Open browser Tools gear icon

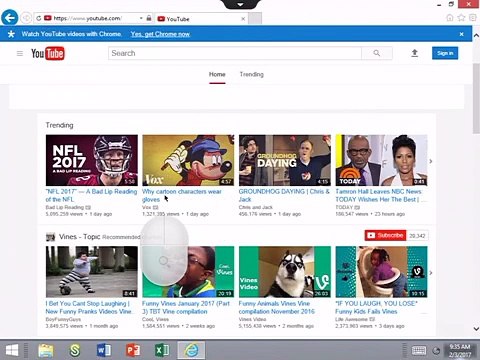473,18
